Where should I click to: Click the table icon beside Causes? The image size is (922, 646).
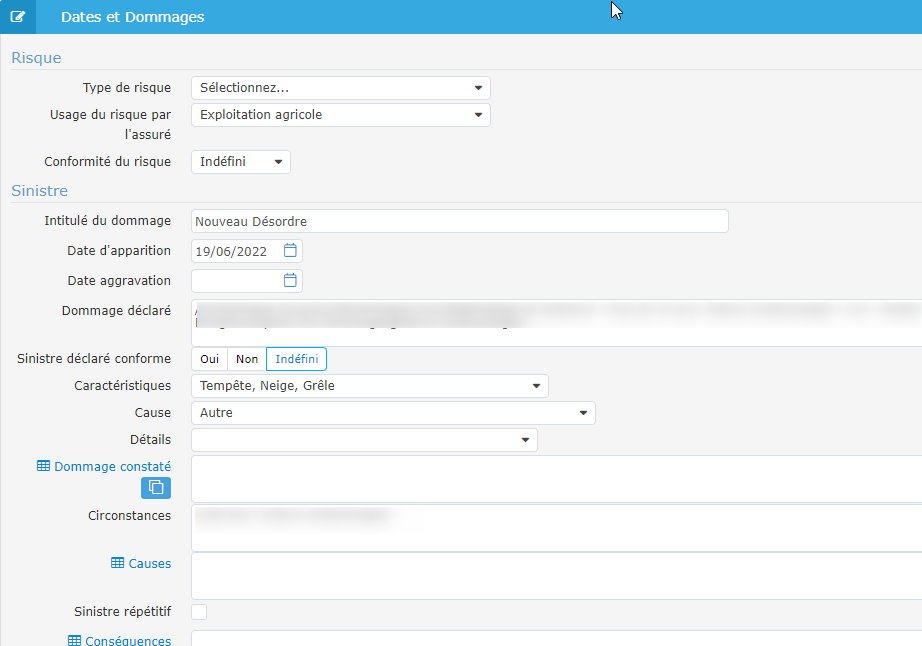[118, 564]
